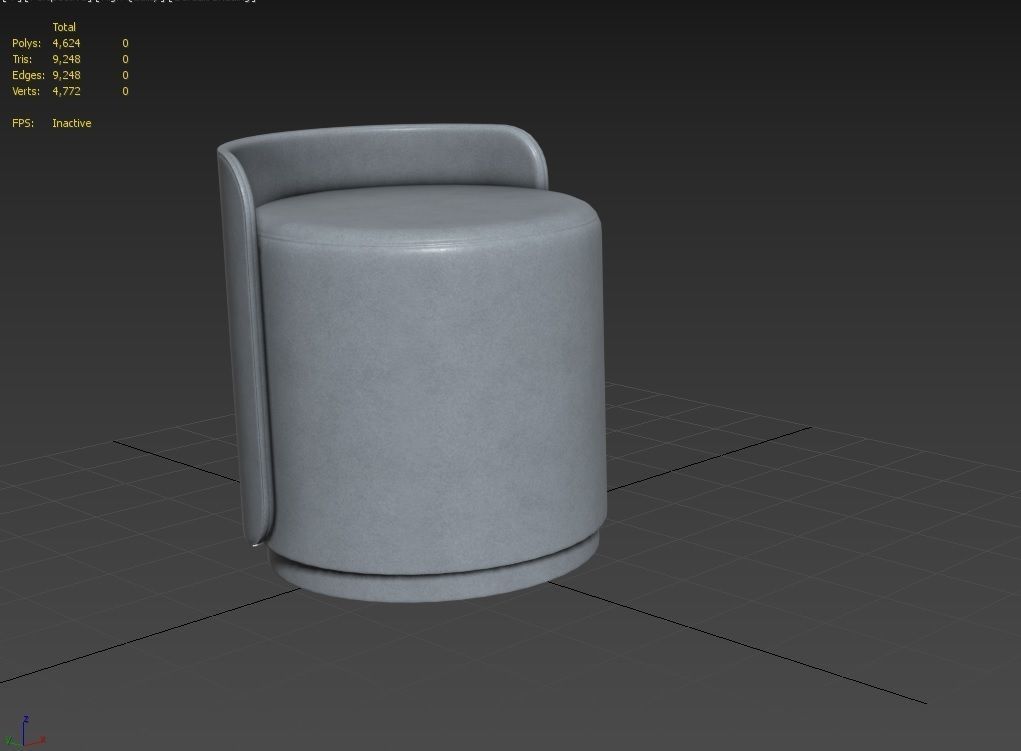
Task: Click the 'FPS:' statistics label
Action: (23, 123)
